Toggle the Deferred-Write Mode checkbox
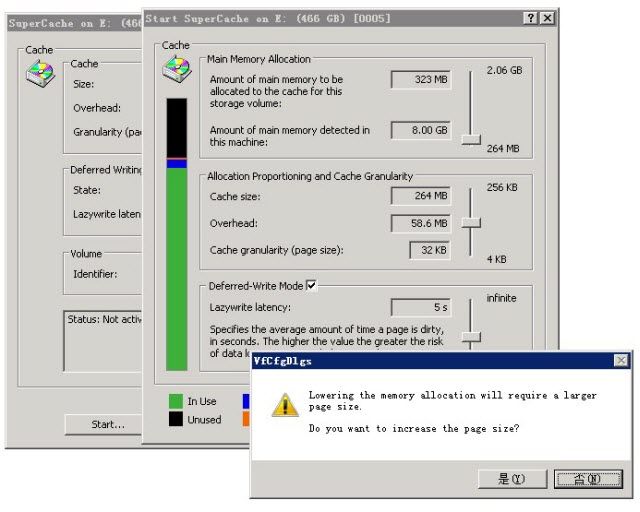The height and width of the screenshot is (512, 640). (x=311, y=285)
